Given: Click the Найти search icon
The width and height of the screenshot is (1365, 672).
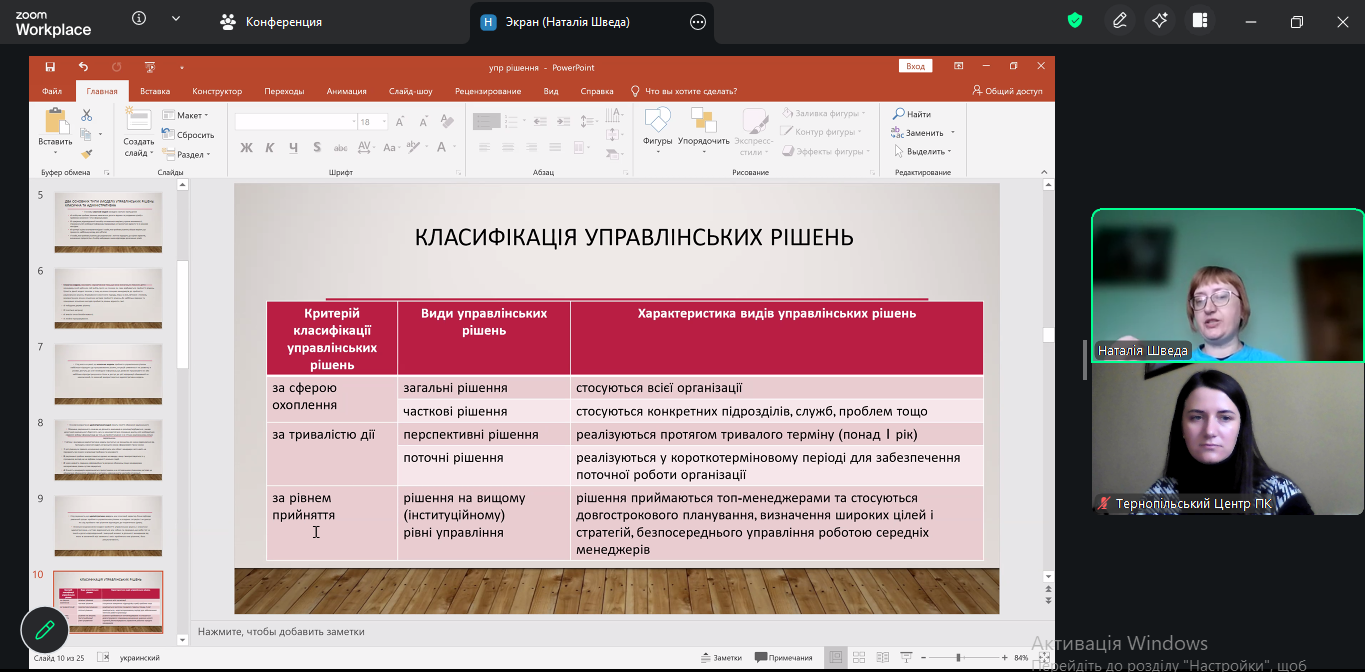Looking at the screenshot, I should pyautogui.click(x=912, y=114).
